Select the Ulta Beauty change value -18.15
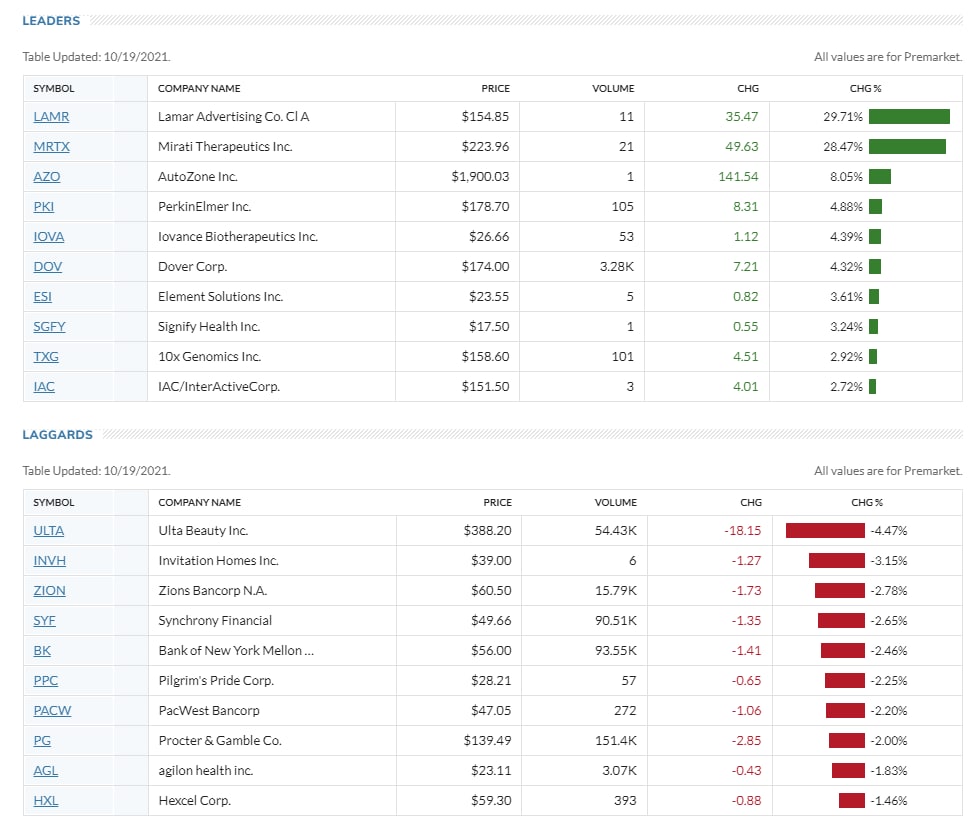Image resolution: width=976 pixels, height=831 pixels. [x=743, y=530]
